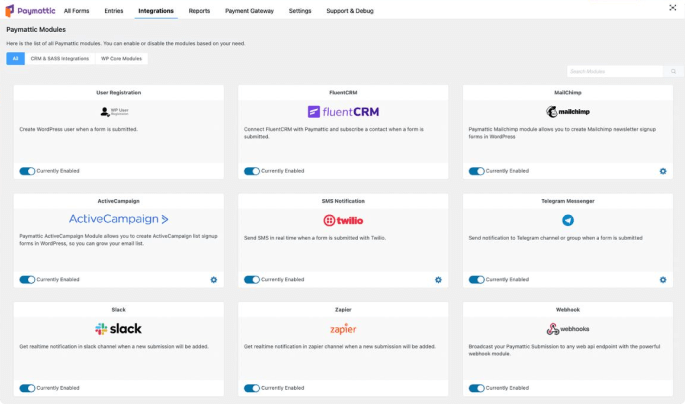Click 'Create WordPress user when a form is submitted.'
The width and height of the screenshot is (685, 404).
coord(78,129)
